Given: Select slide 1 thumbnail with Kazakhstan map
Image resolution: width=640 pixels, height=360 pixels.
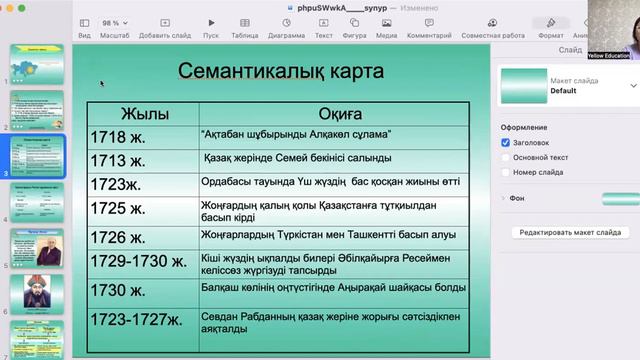Looking at the screenshot, I should pos(37,64).
